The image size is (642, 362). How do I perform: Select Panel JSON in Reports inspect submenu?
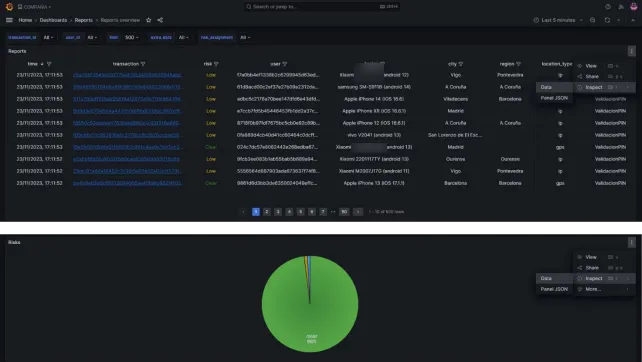[554, 98]
